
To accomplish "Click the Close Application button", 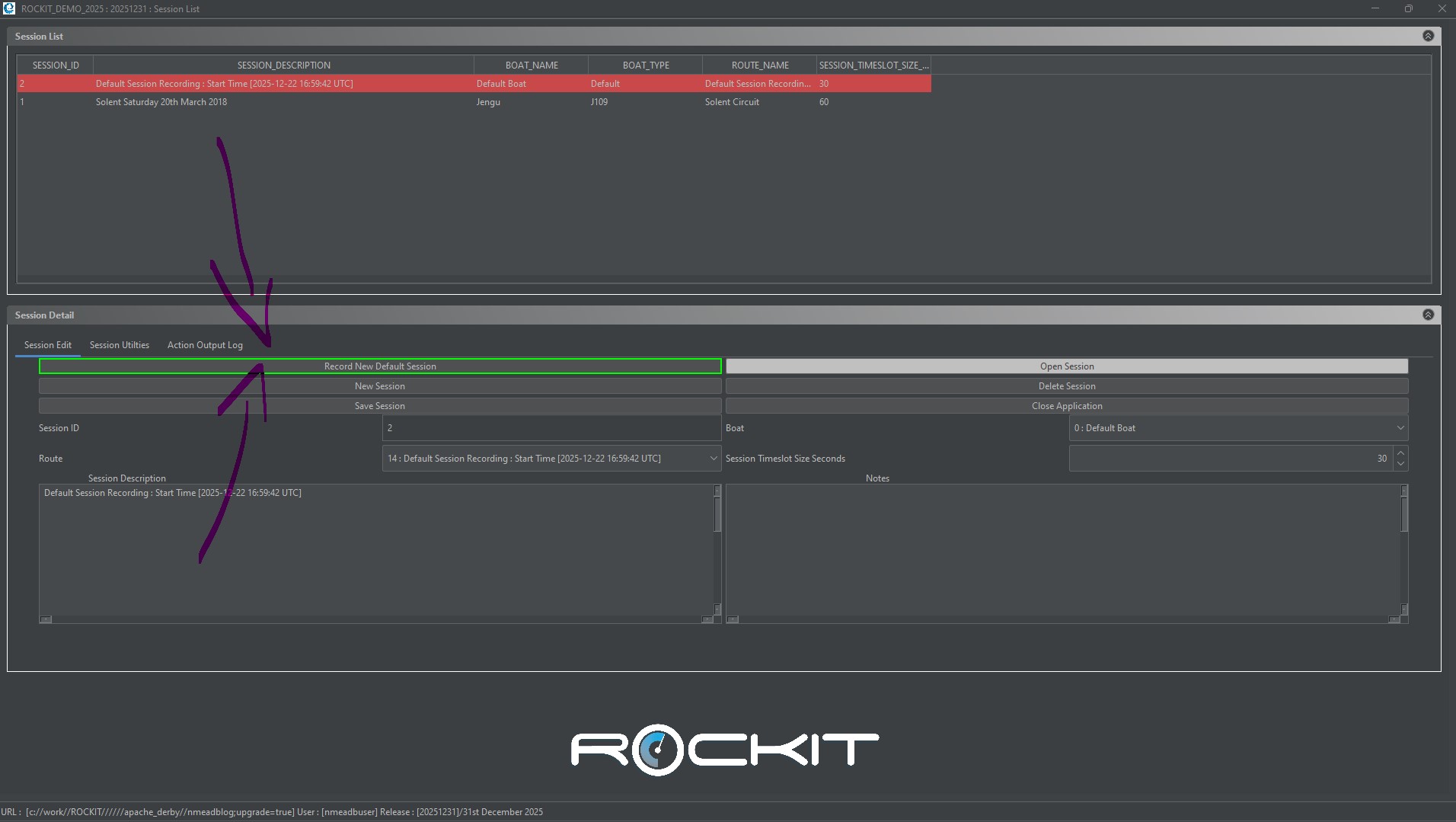I will (1066, 406).
